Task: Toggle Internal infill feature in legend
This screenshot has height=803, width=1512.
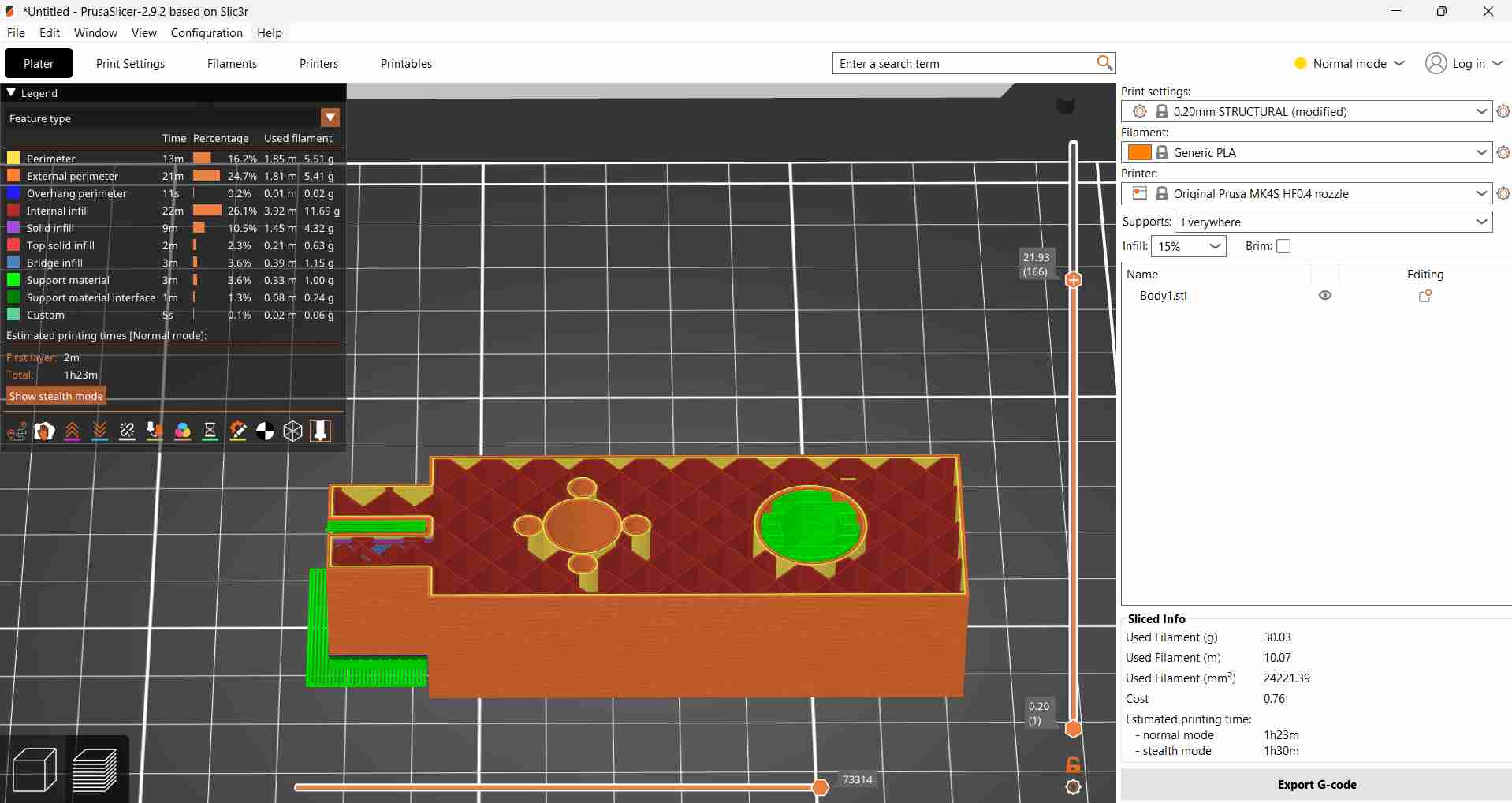Action: [x=173, y=211]
